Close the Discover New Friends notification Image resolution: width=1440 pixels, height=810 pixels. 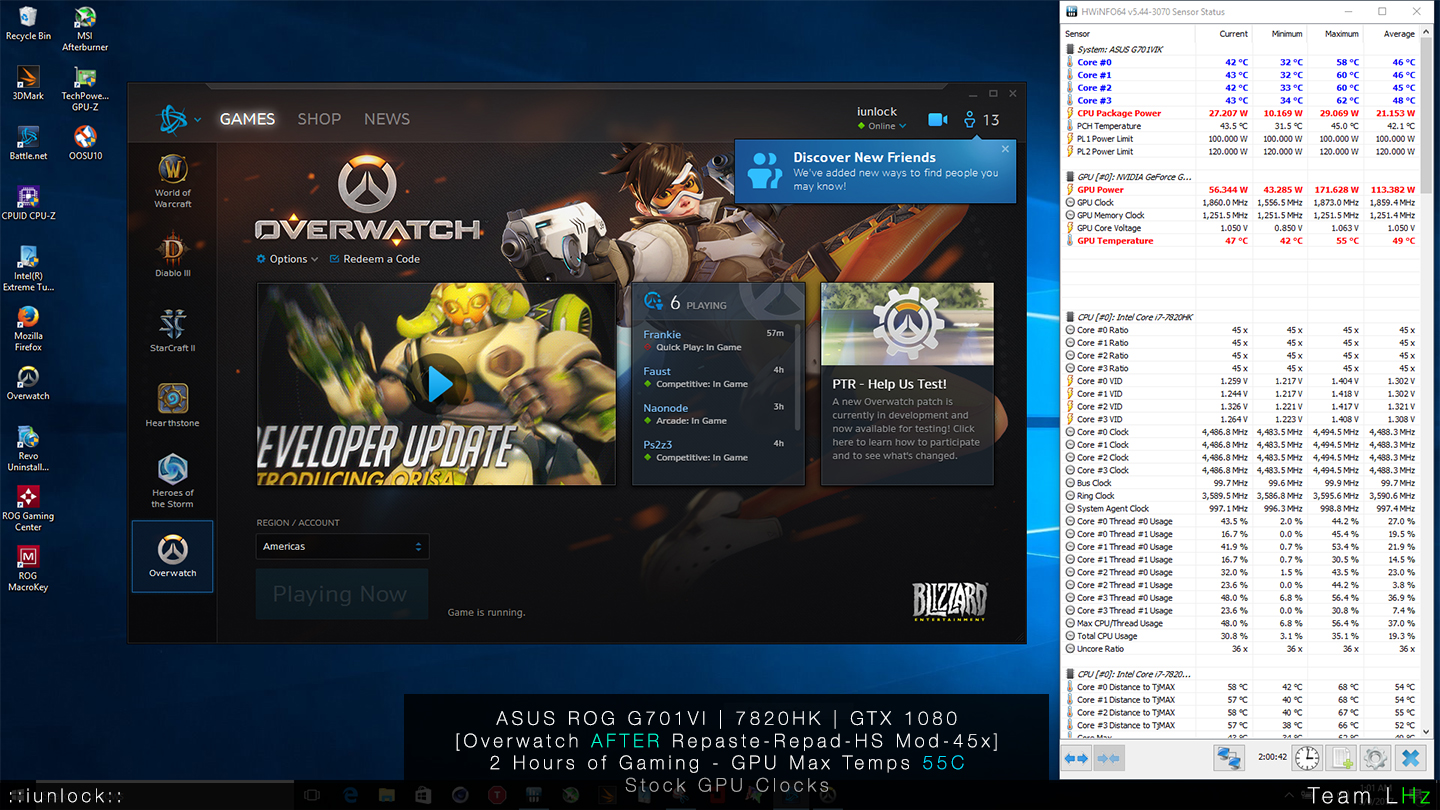coord(1005,148)
